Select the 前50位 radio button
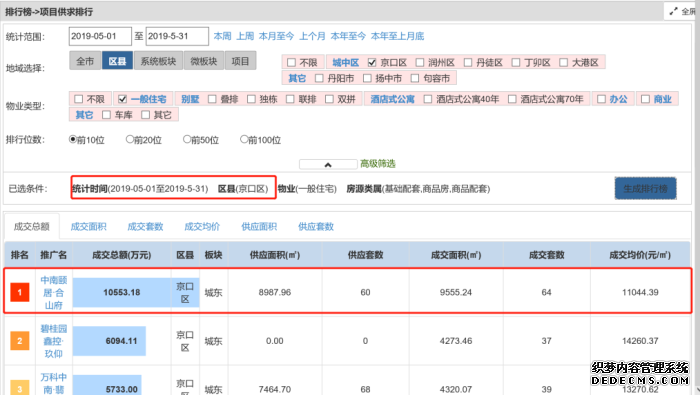This screenshot has height=395, width=700. click(x=187, y=139)
